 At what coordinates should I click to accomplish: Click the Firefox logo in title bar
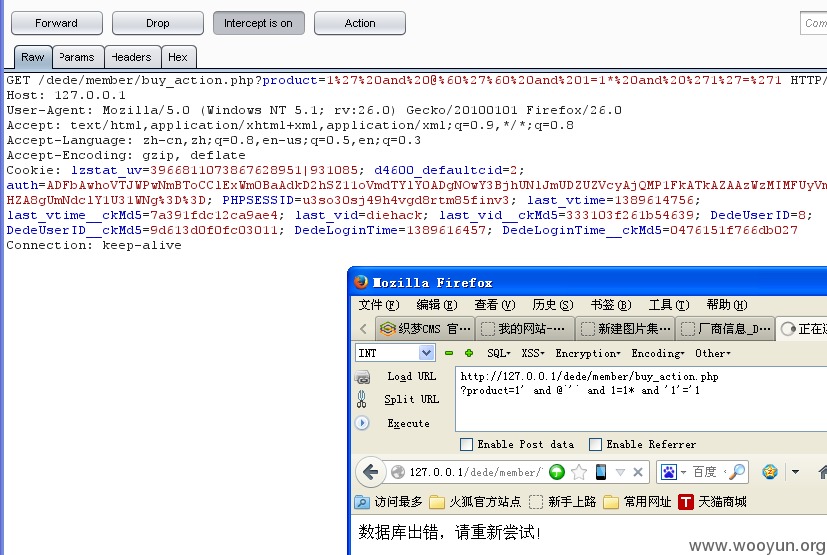tap(361, 282)
